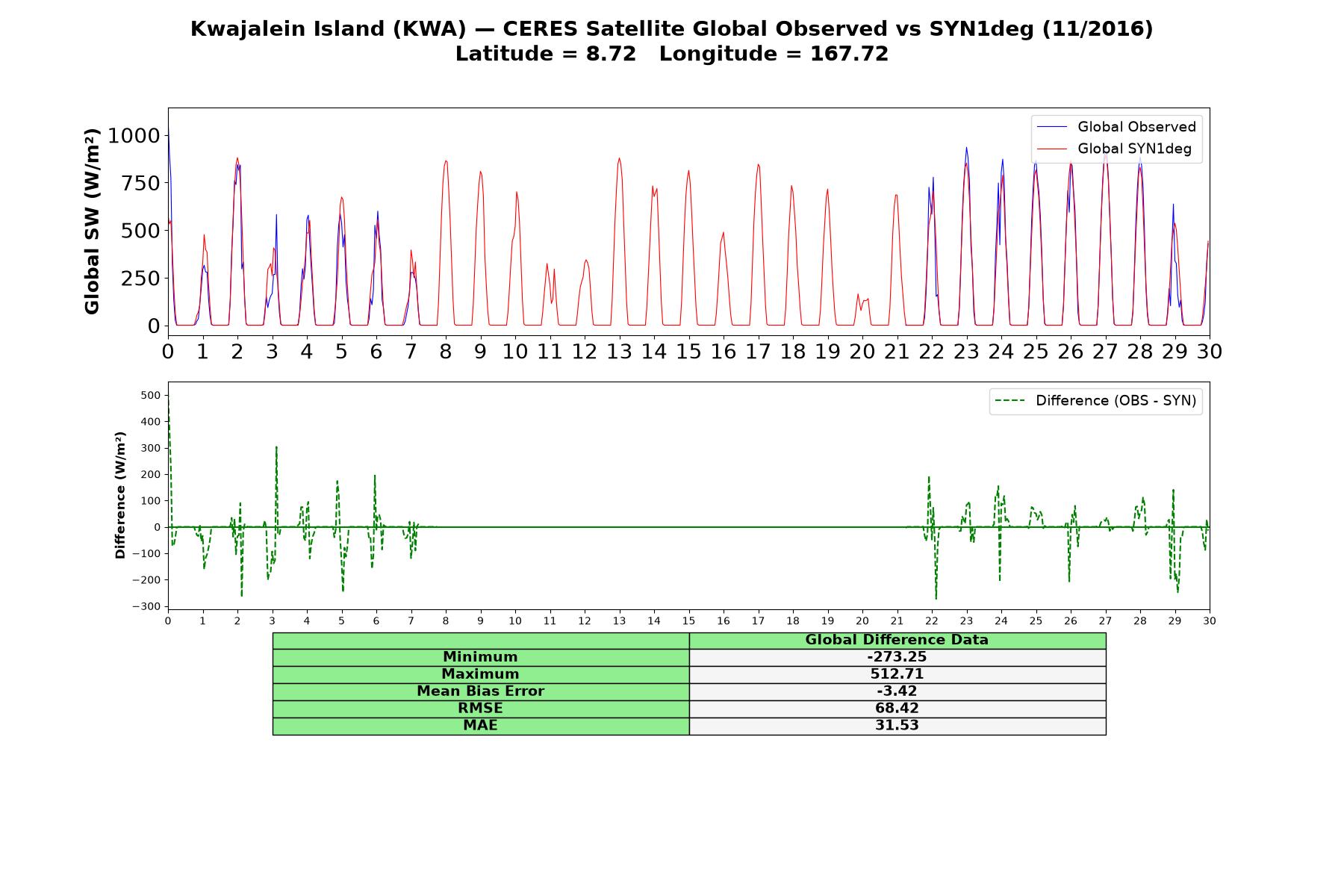Click the Minimum value -273.25 cell

[x=897, y=657]
